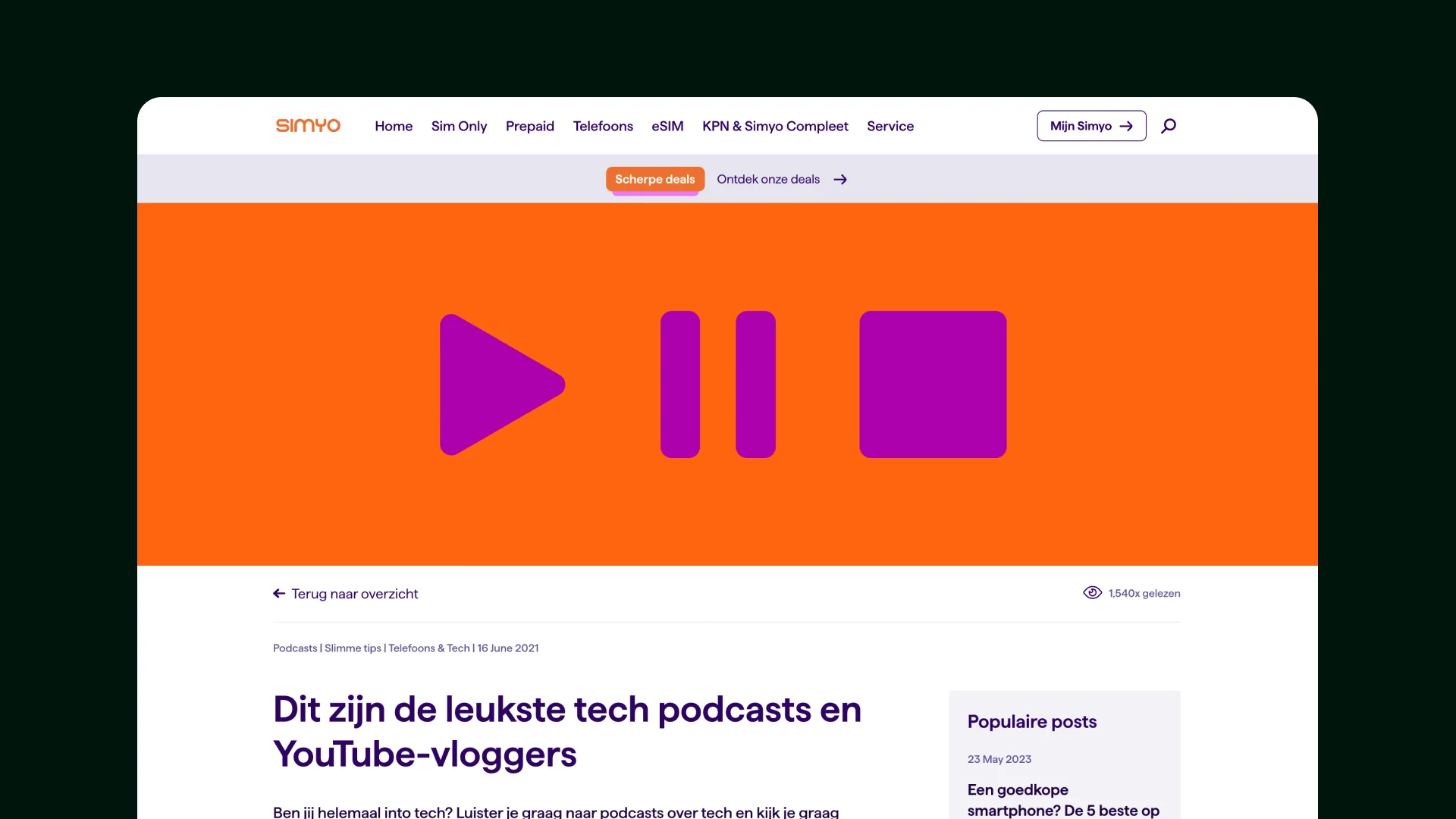Click the Mijn Simyo button

click(x=1090, y=126)
